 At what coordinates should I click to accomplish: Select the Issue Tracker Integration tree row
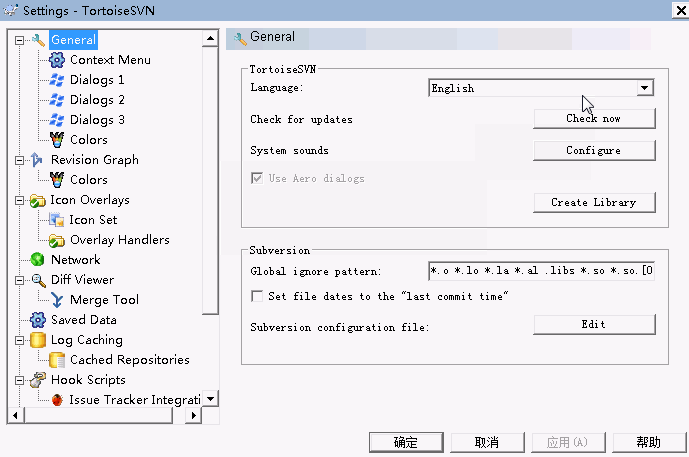134,400
